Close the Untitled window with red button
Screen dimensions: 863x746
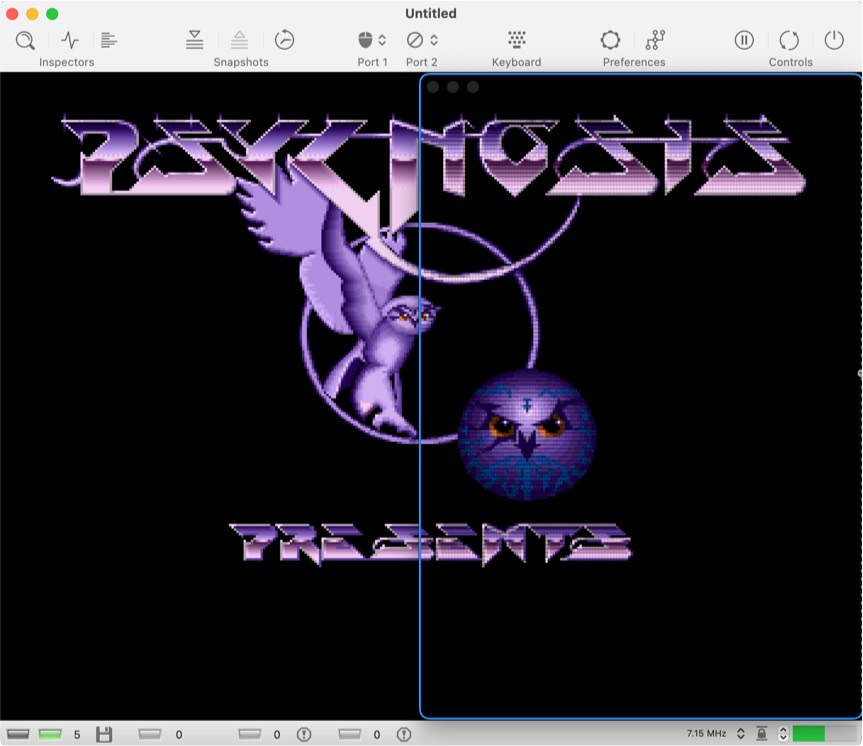12,14
